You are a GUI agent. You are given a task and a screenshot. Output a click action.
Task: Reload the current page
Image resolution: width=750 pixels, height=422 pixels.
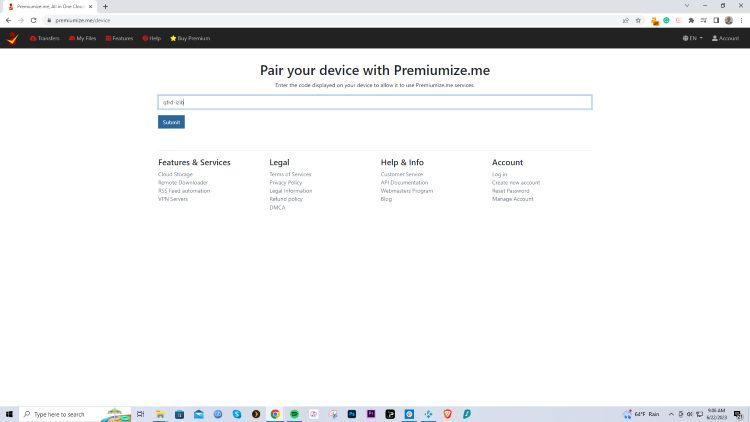pyautogui.click(x=33, y=20)
